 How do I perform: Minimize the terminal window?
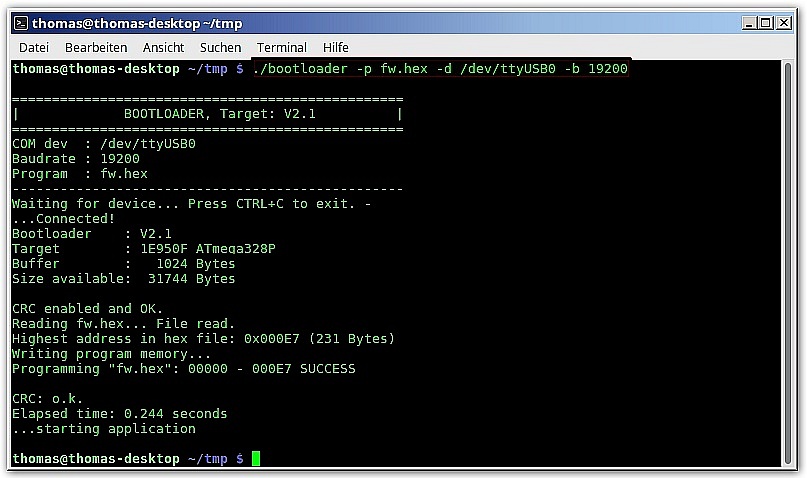click(749, 23)
